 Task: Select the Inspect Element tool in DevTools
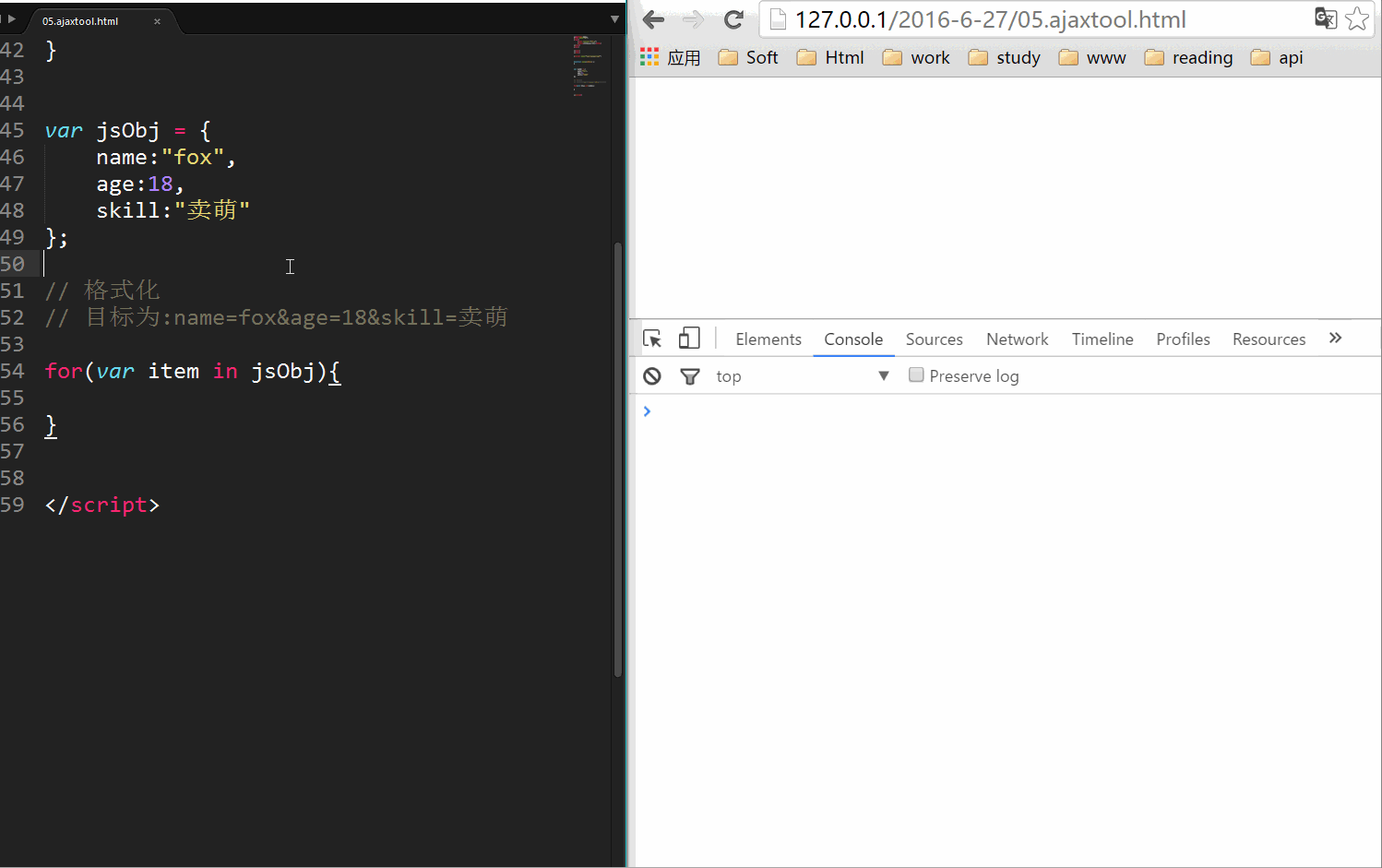coord(653,339)
